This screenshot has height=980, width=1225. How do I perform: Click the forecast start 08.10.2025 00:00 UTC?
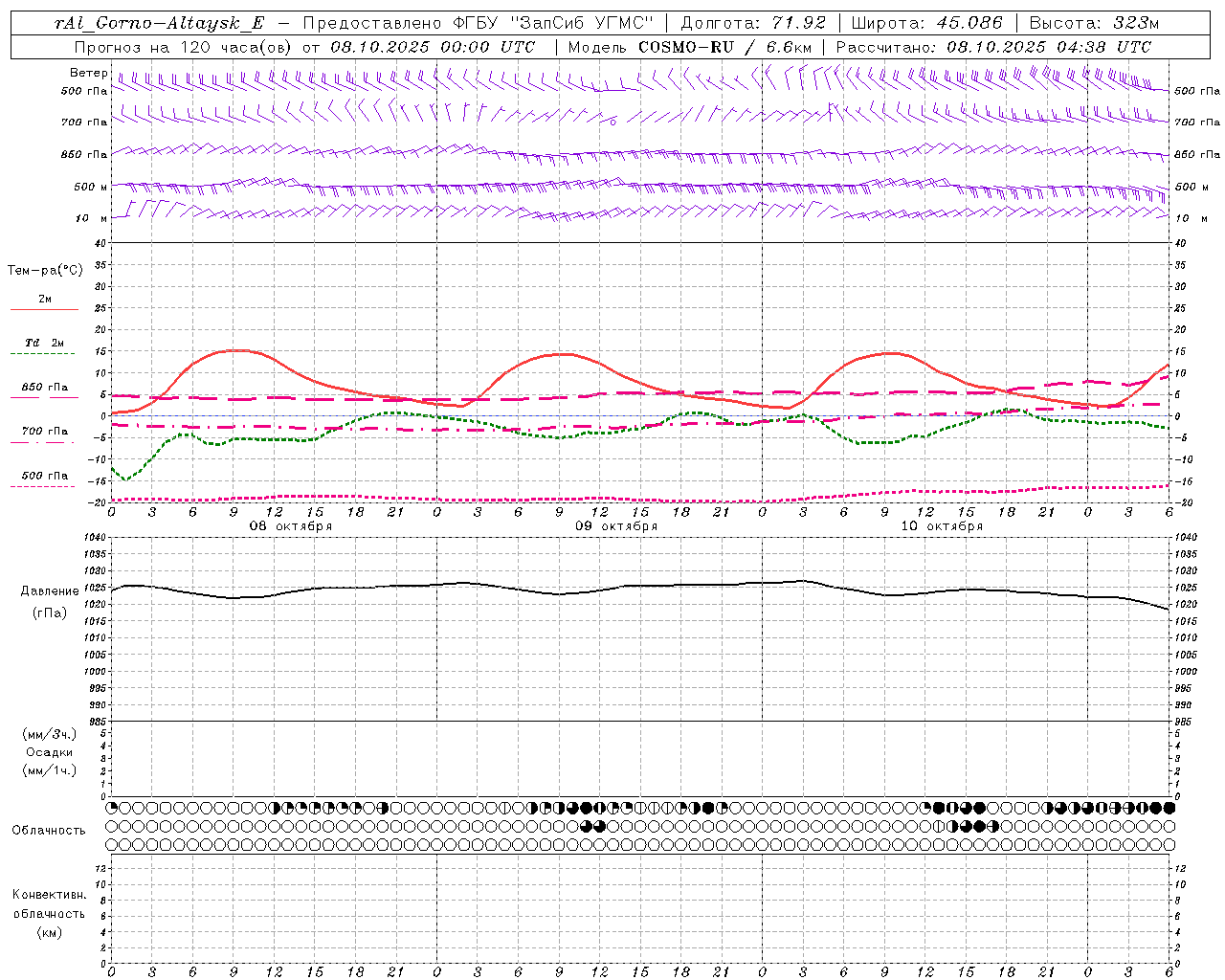click(x=433, y=47)
